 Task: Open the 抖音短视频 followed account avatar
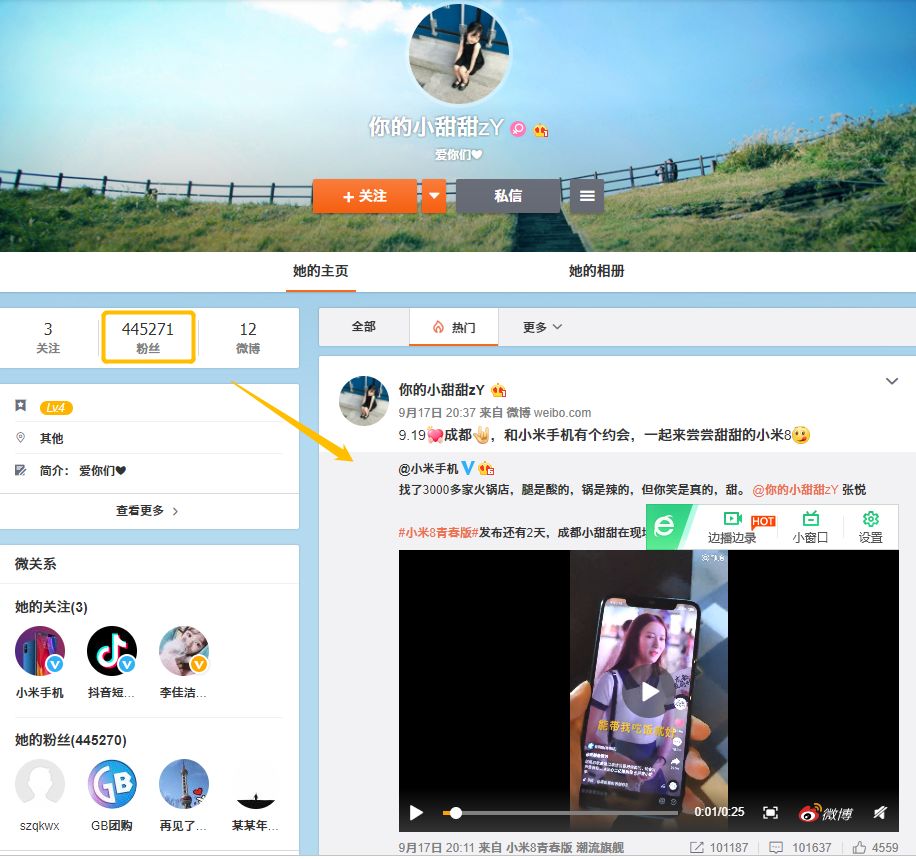[x=112, y=651]
